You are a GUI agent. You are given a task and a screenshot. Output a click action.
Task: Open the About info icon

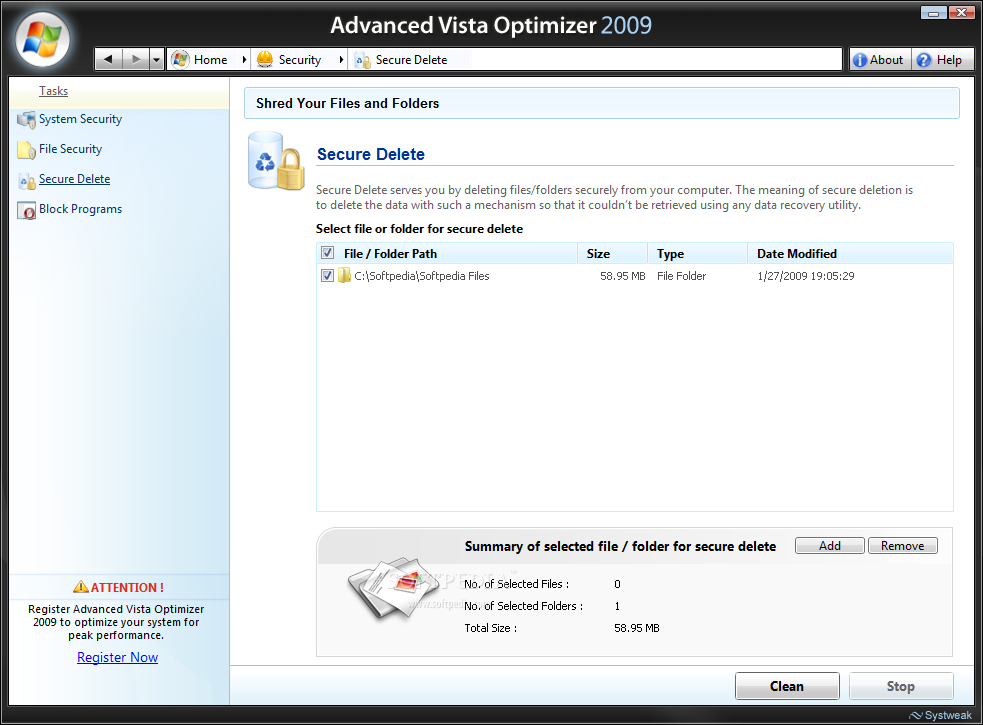pyautogui.click(x=860, y=60)
